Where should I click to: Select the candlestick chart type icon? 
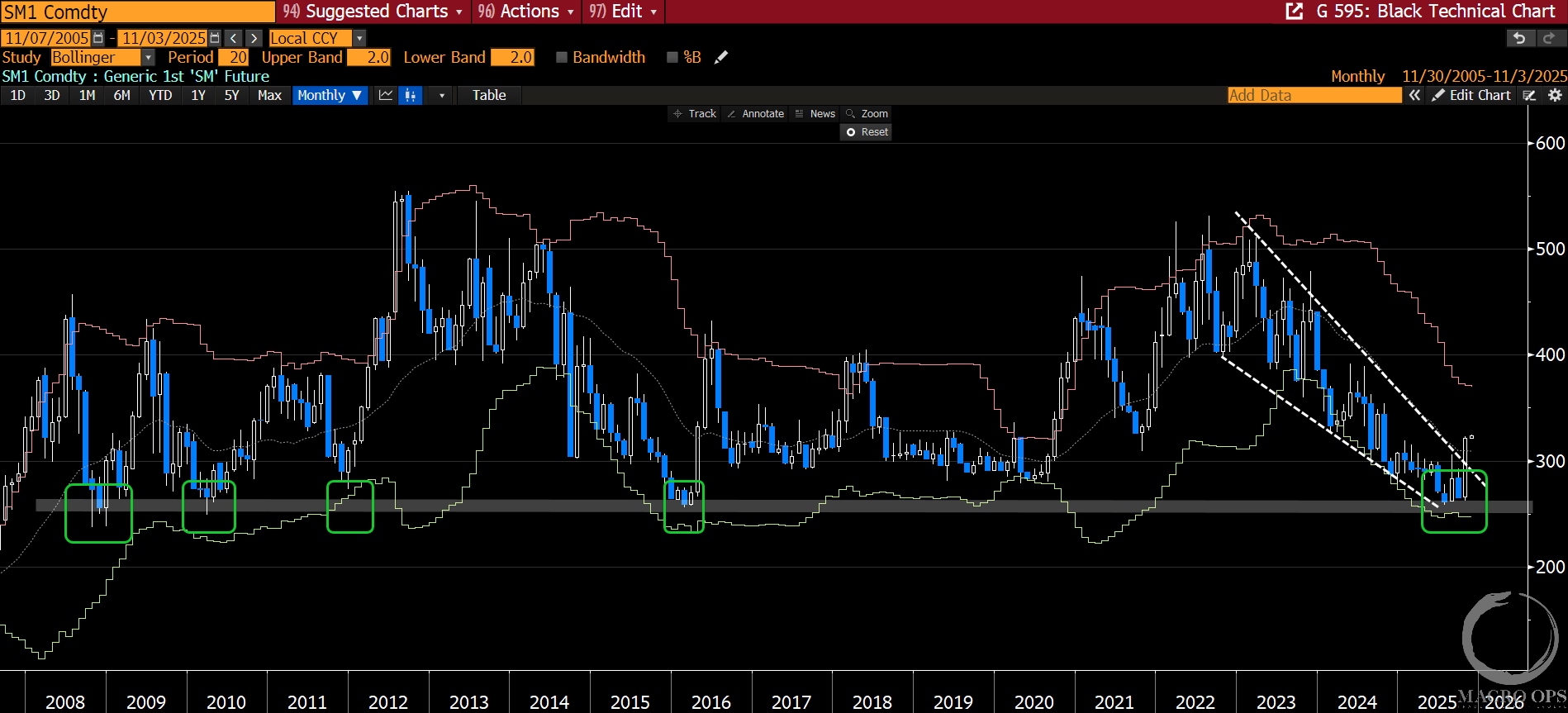[x=411, y=95]
